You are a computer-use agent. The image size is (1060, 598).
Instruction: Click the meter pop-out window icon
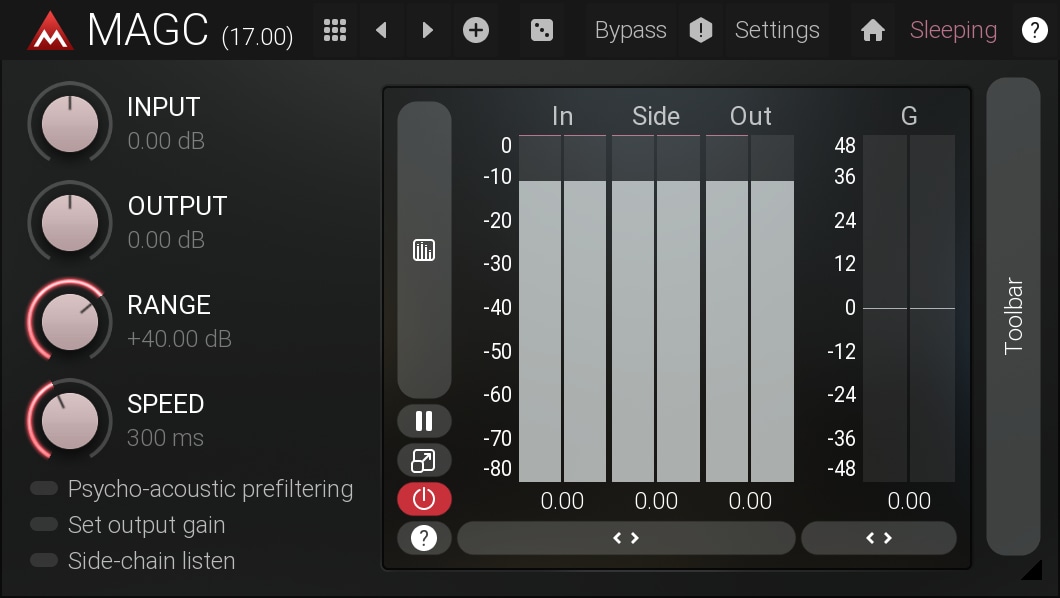tap(424, 460)
